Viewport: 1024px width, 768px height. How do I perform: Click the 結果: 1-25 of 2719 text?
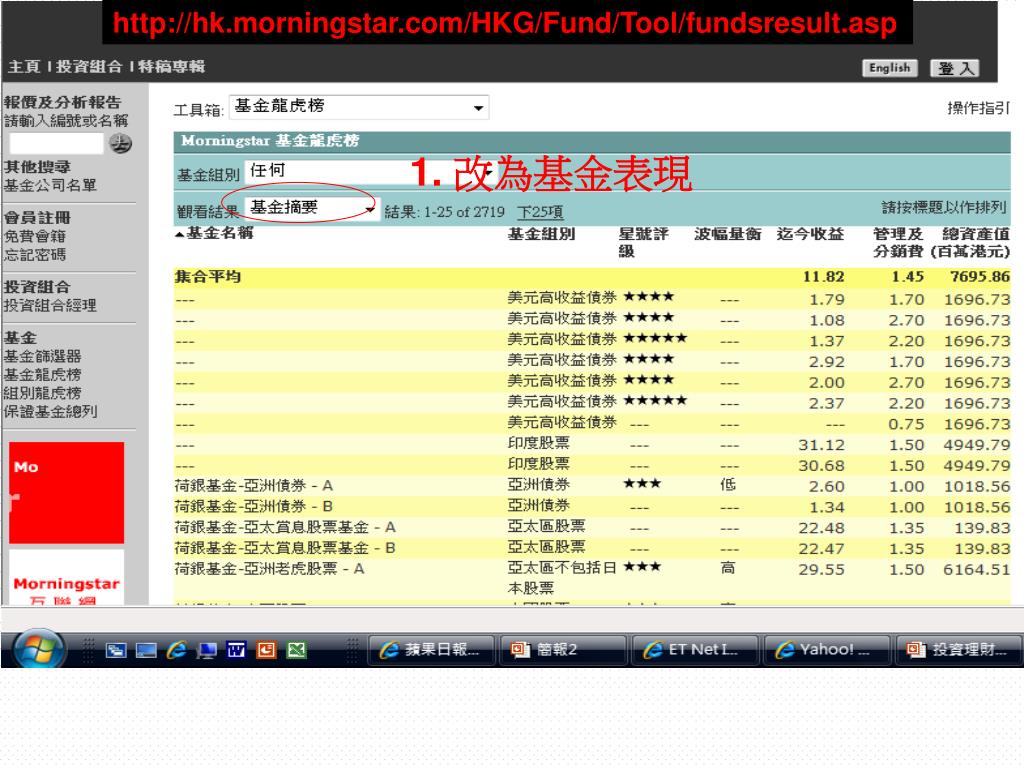445,212
